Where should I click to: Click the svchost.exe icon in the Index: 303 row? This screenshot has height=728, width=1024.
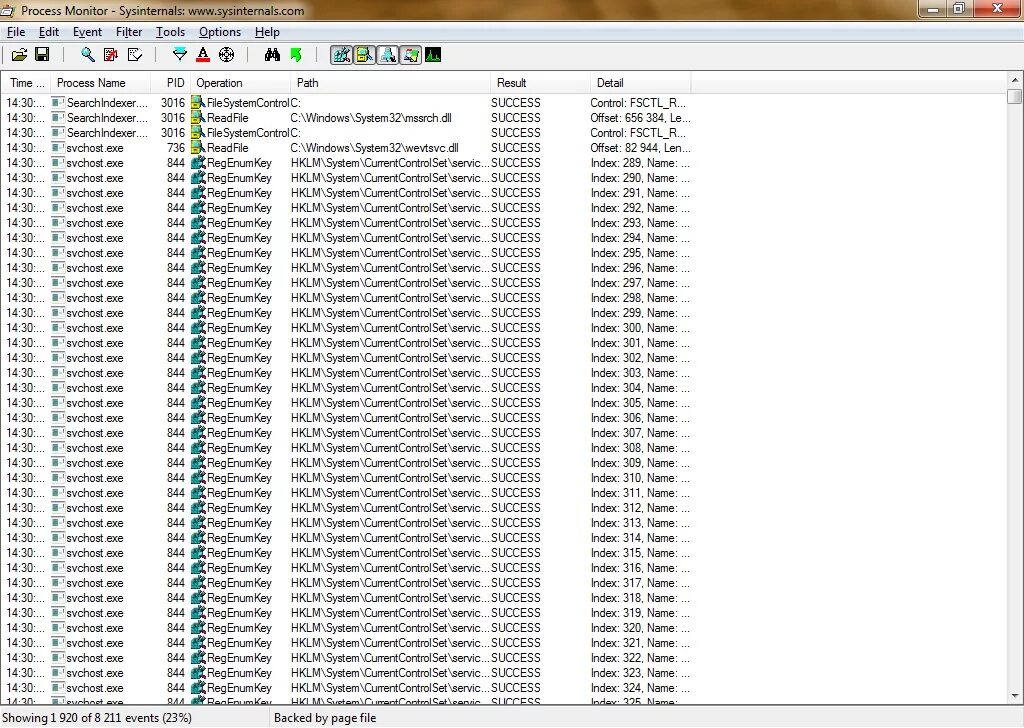[58, 373]
